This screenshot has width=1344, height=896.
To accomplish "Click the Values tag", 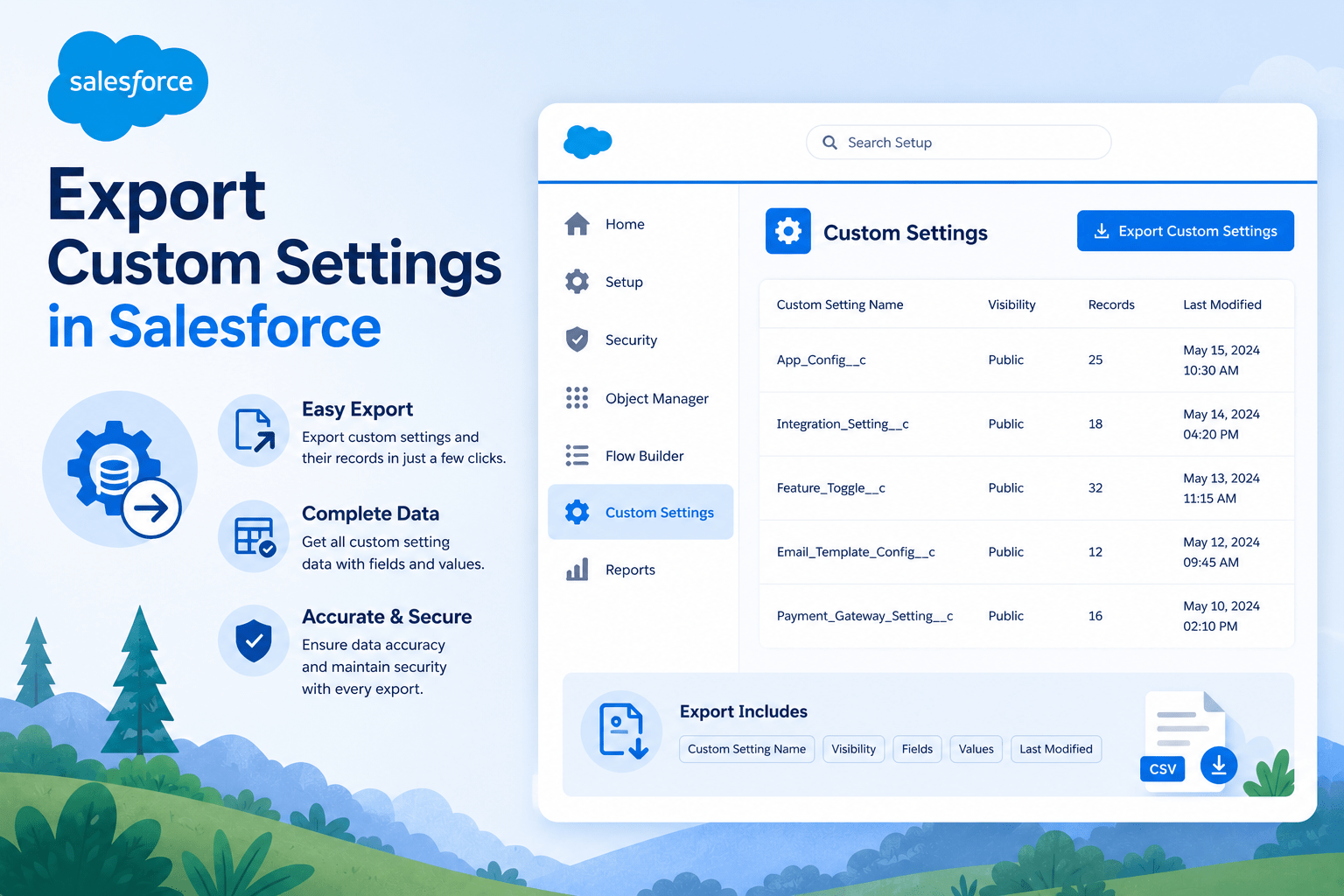I will (x=976, y=749).
